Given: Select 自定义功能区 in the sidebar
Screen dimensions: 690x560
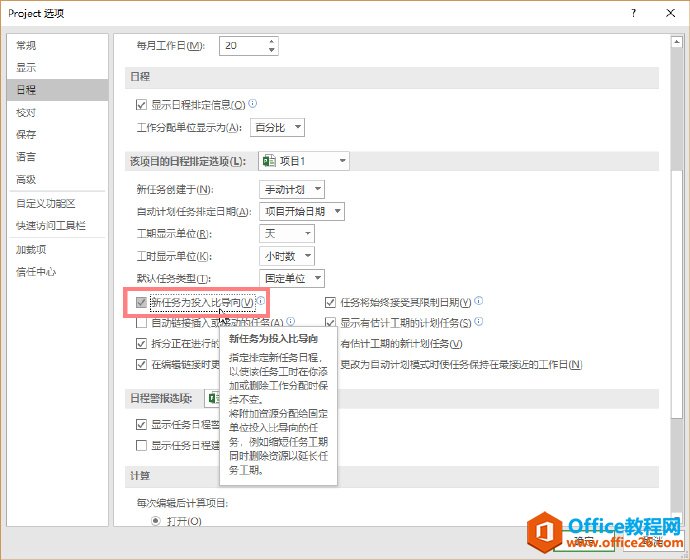Looking at the screenshot, I should [x=57, y=204].
